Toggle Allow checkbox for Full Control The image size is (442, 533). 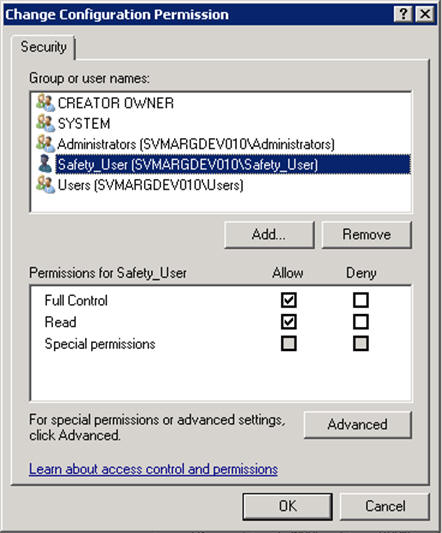pos(289,300)
